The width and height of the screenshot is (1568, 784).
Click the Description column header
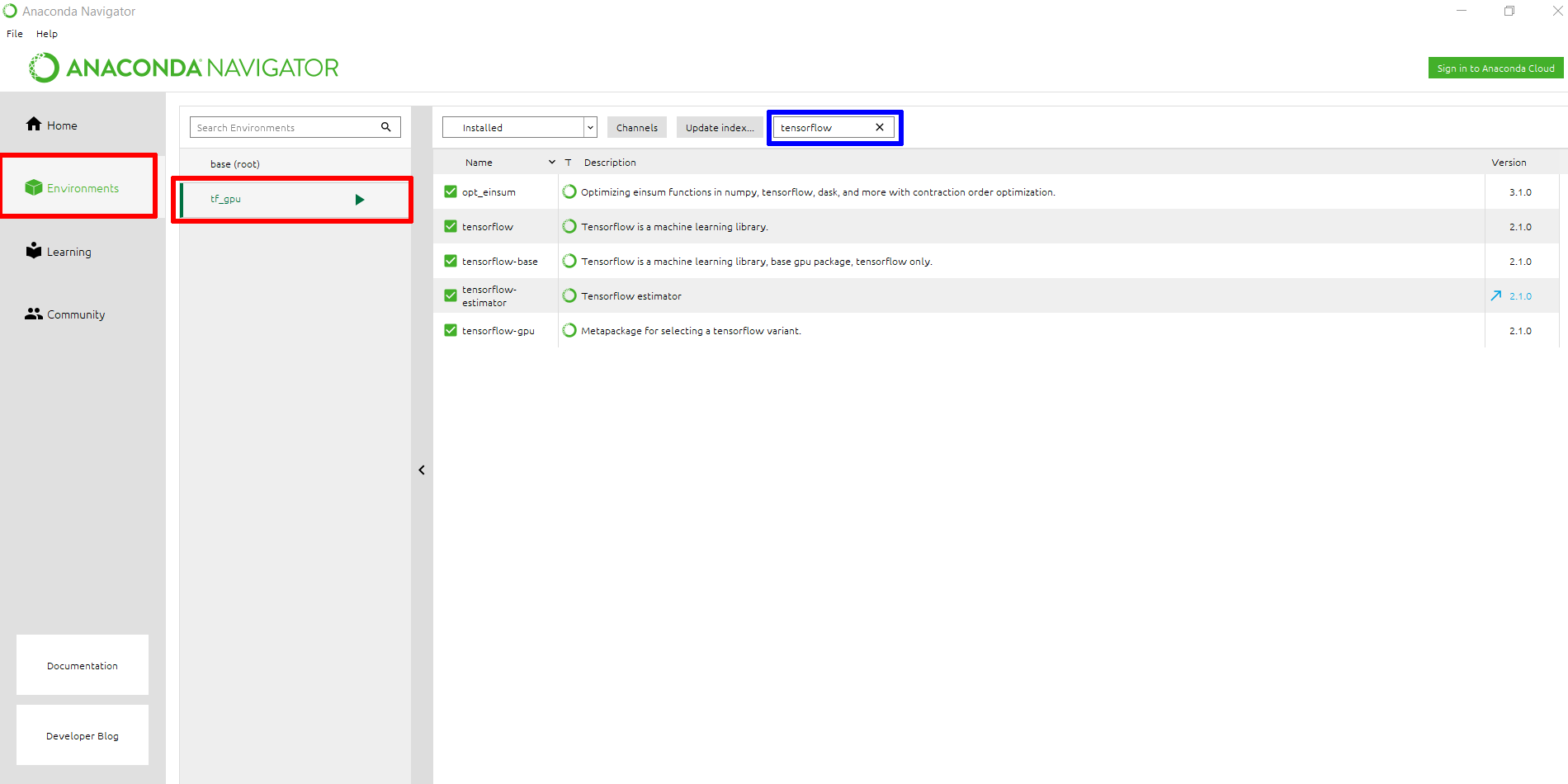(610, 163)
